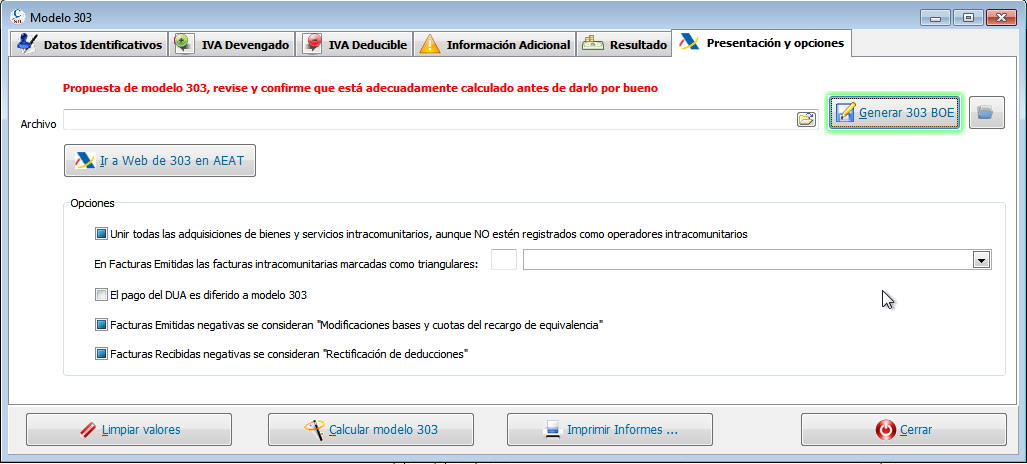The height and width of the screenshot is (464, 1027).
Task: Enable El pago del DUA es diferido checkbox
Action: point(101,295)
